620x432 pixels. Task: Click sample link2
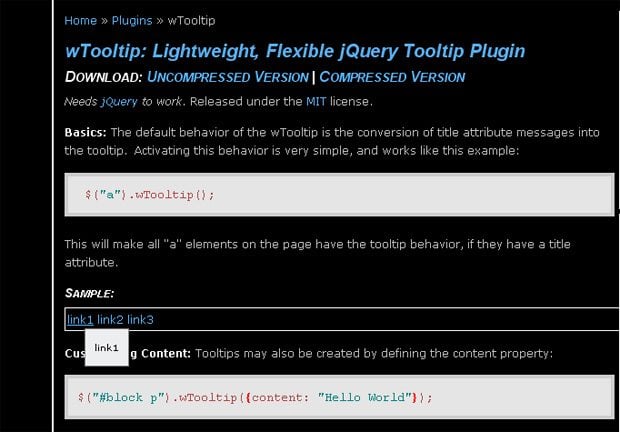(110, 319)
